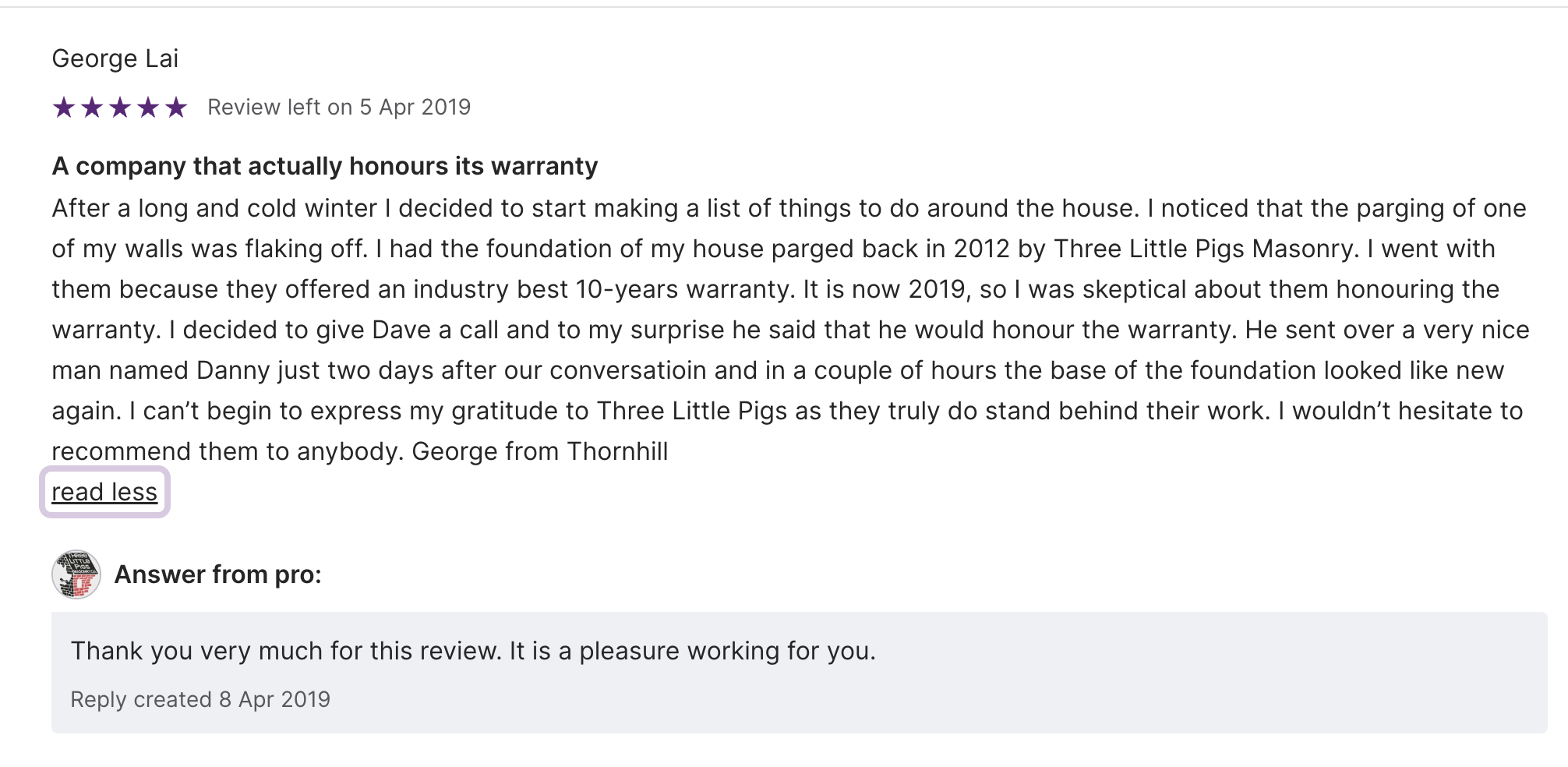
Task: Click the second purple rating star
Action: click(92, 108)
